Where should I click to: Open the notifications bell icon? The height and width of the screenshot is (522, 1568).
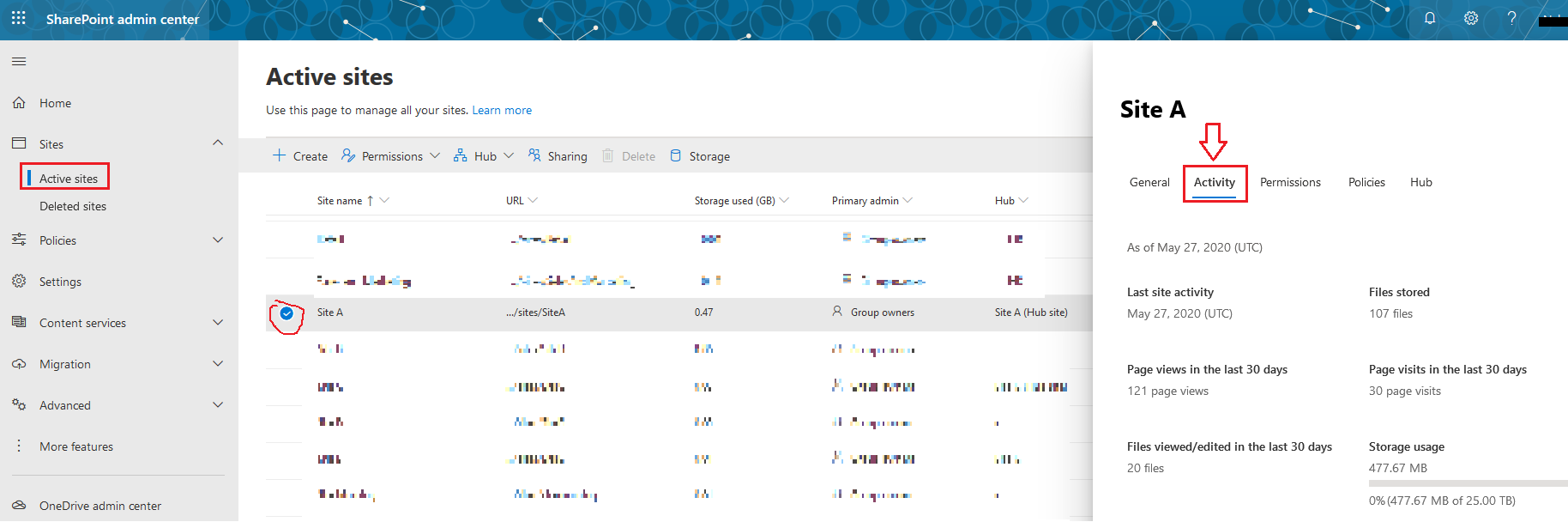(1430, 18)
